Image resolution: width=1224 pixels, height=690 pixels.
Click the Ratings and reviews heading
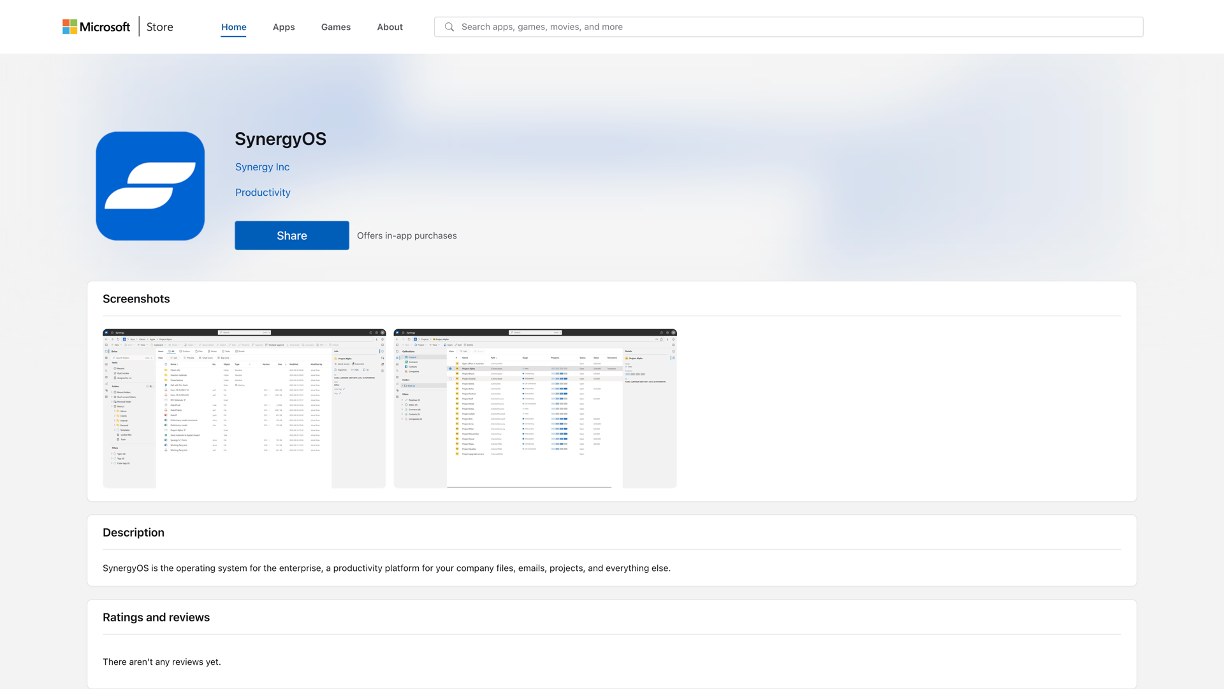pos(156,617)
